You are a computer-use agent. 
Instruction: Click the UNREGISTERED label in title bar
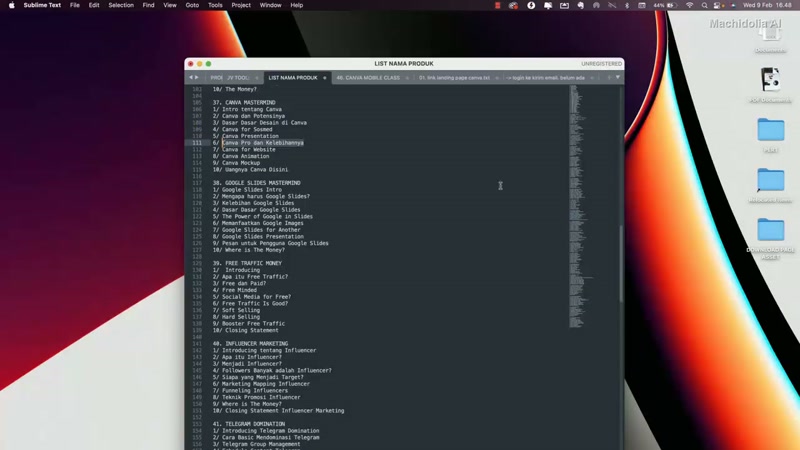pyautogui.click(x=601, y=64)
